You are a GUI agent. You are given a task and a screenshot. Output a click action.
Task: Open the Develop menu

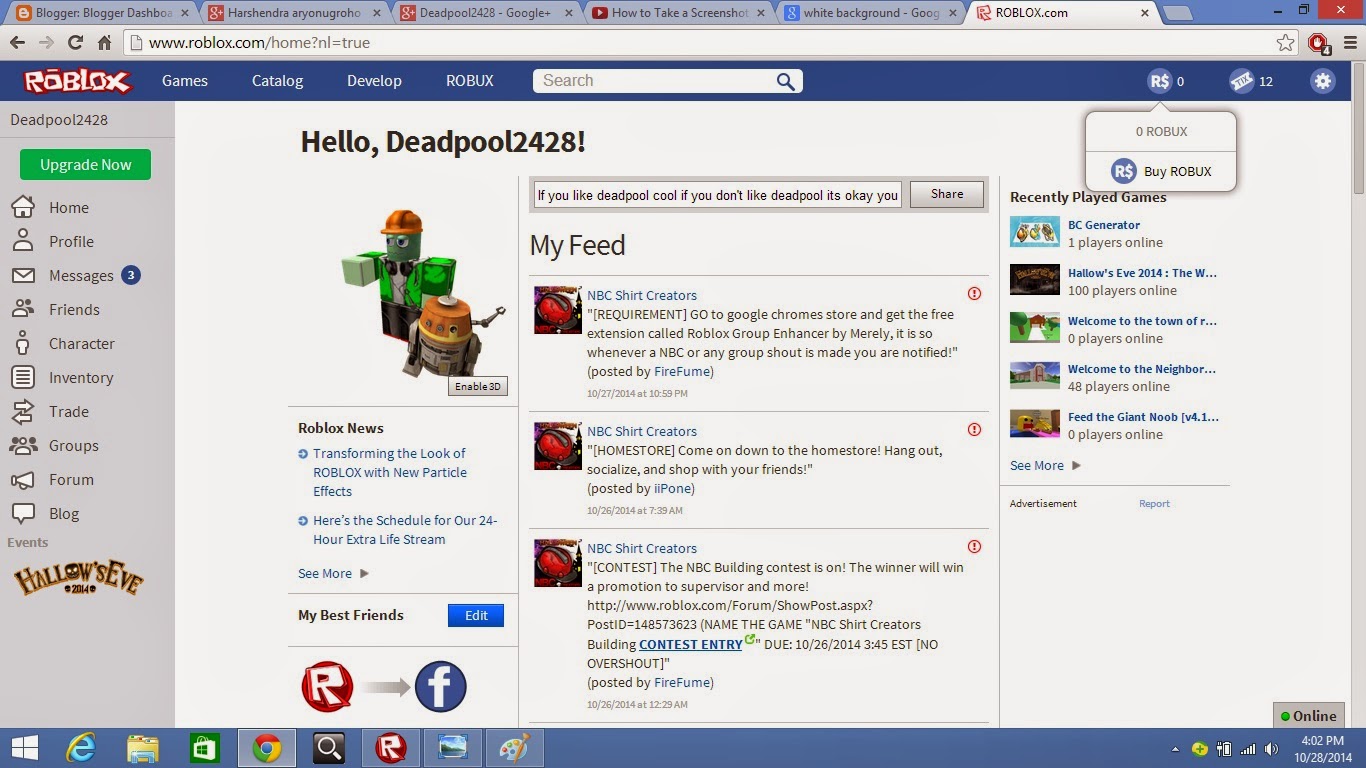pyautogui.click(x=374, y=81)
